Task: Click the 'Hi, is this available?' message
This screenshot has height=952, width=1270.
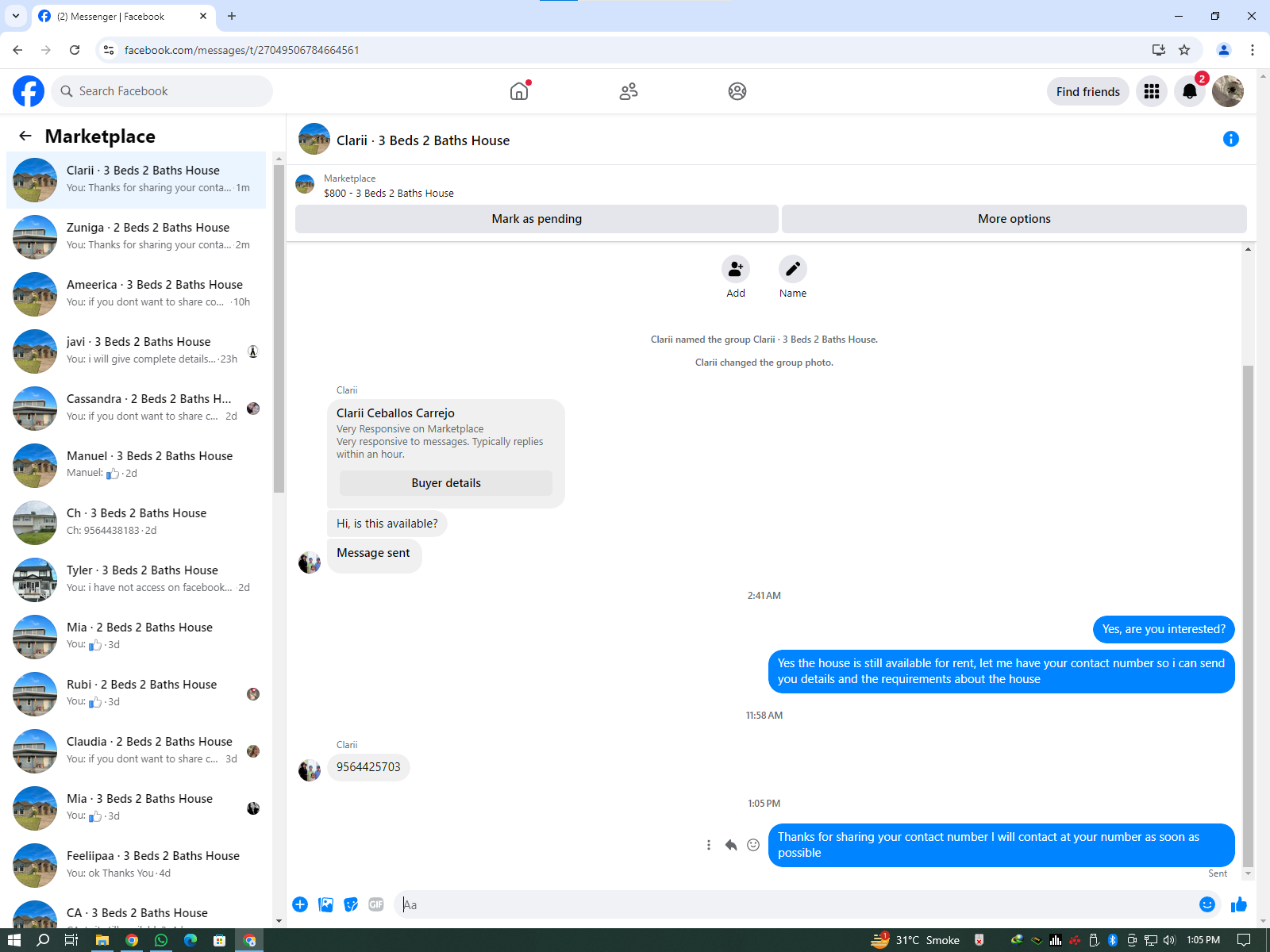Action: pos(387,524)
